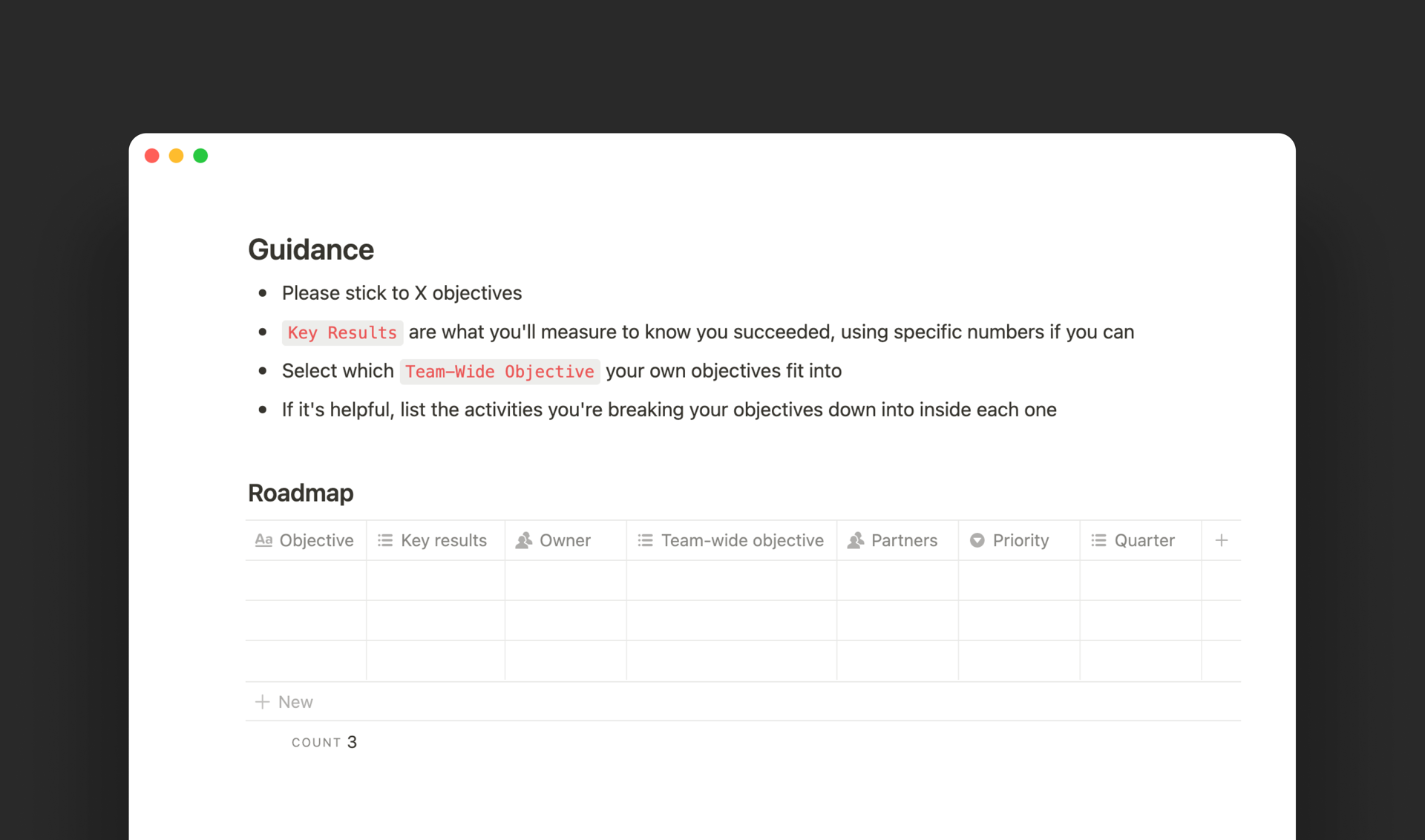
Task: Click the Key results list icon
Action: pos(385,540)
